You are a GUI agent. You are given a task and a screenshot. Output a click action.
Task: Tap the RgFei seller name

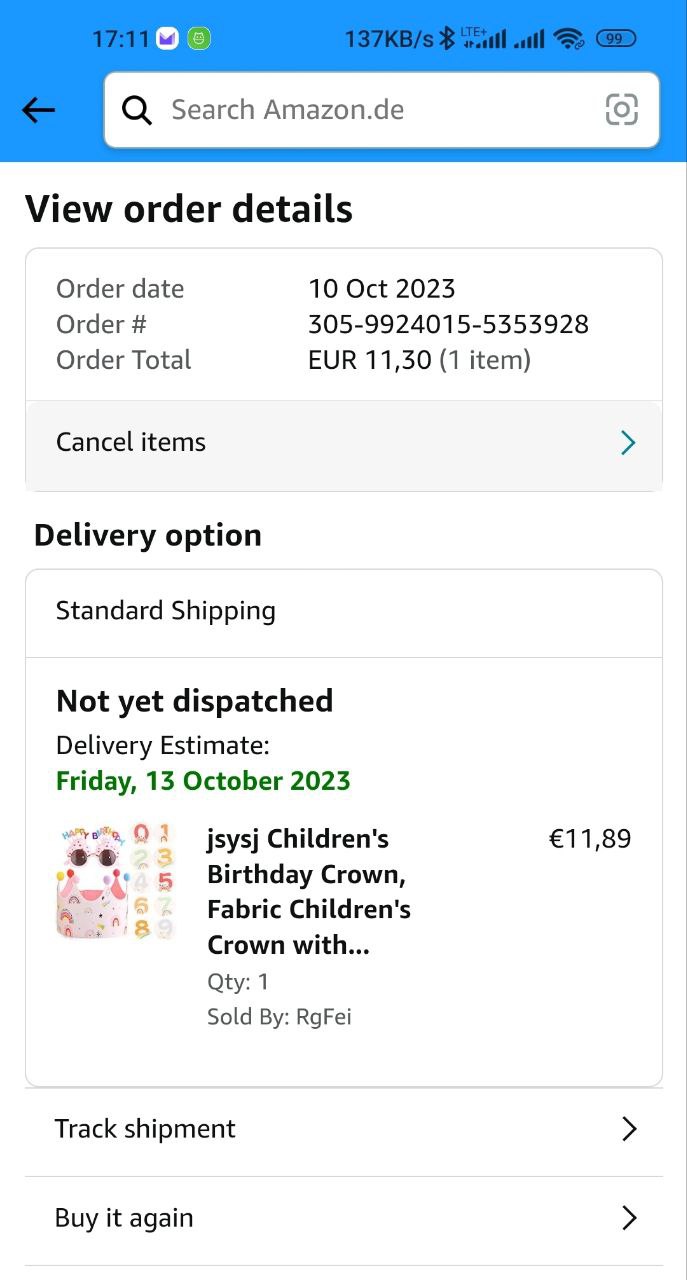(323, 1017)
